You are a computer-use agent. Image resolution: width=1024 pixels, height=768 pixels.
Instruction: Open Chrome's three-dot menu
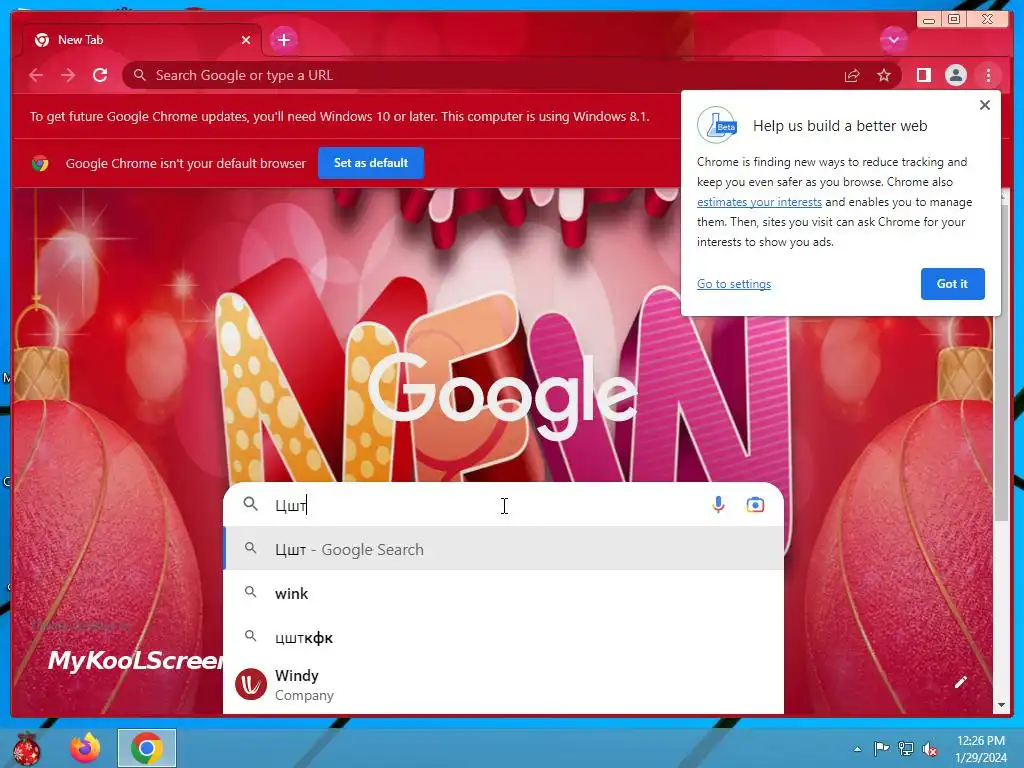pyautogui.click(x=988, y=76)
